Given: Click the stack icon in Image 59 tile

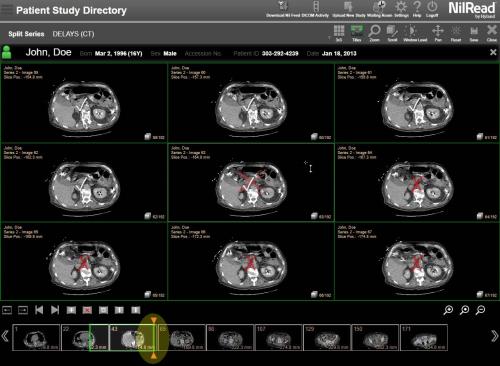Looking at the screenshot, I should (x=148, y=137).
